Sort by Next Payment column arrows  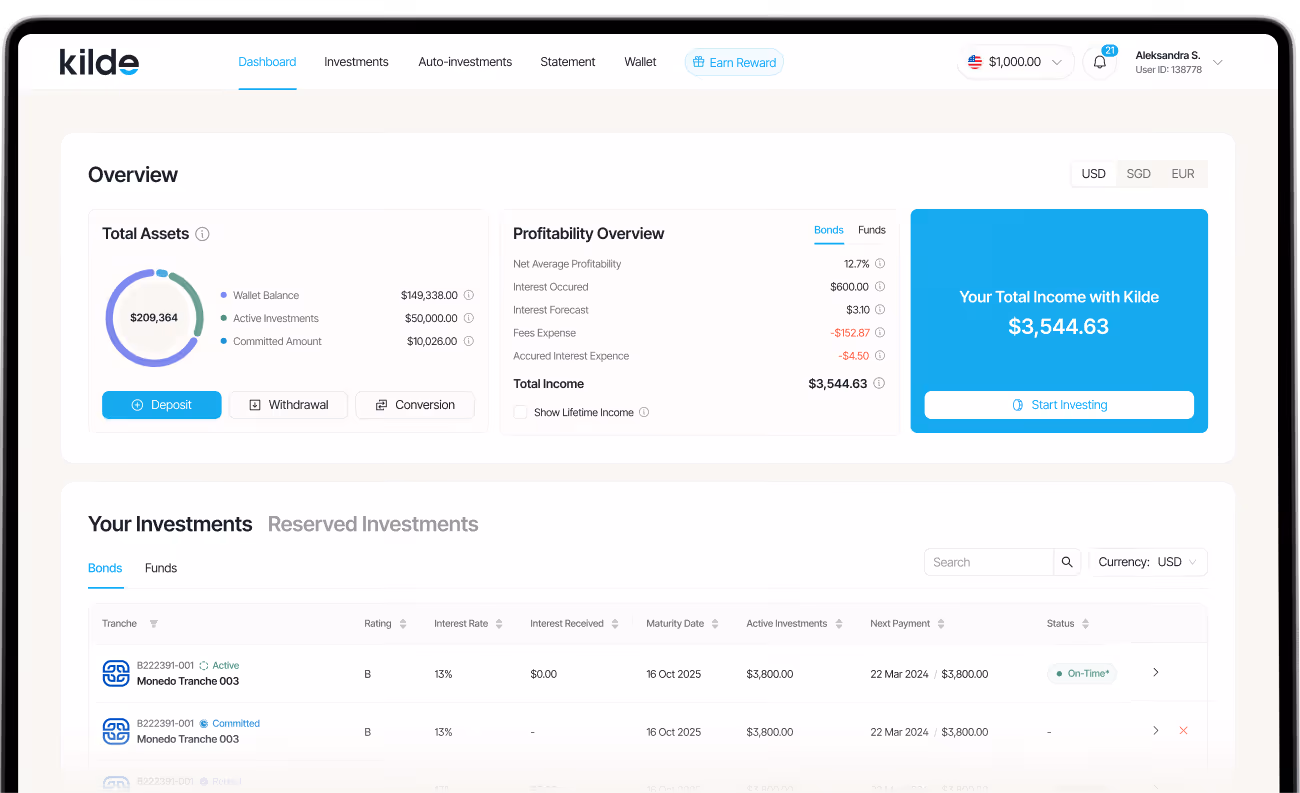pyautogui.click(x=941, y=624)
